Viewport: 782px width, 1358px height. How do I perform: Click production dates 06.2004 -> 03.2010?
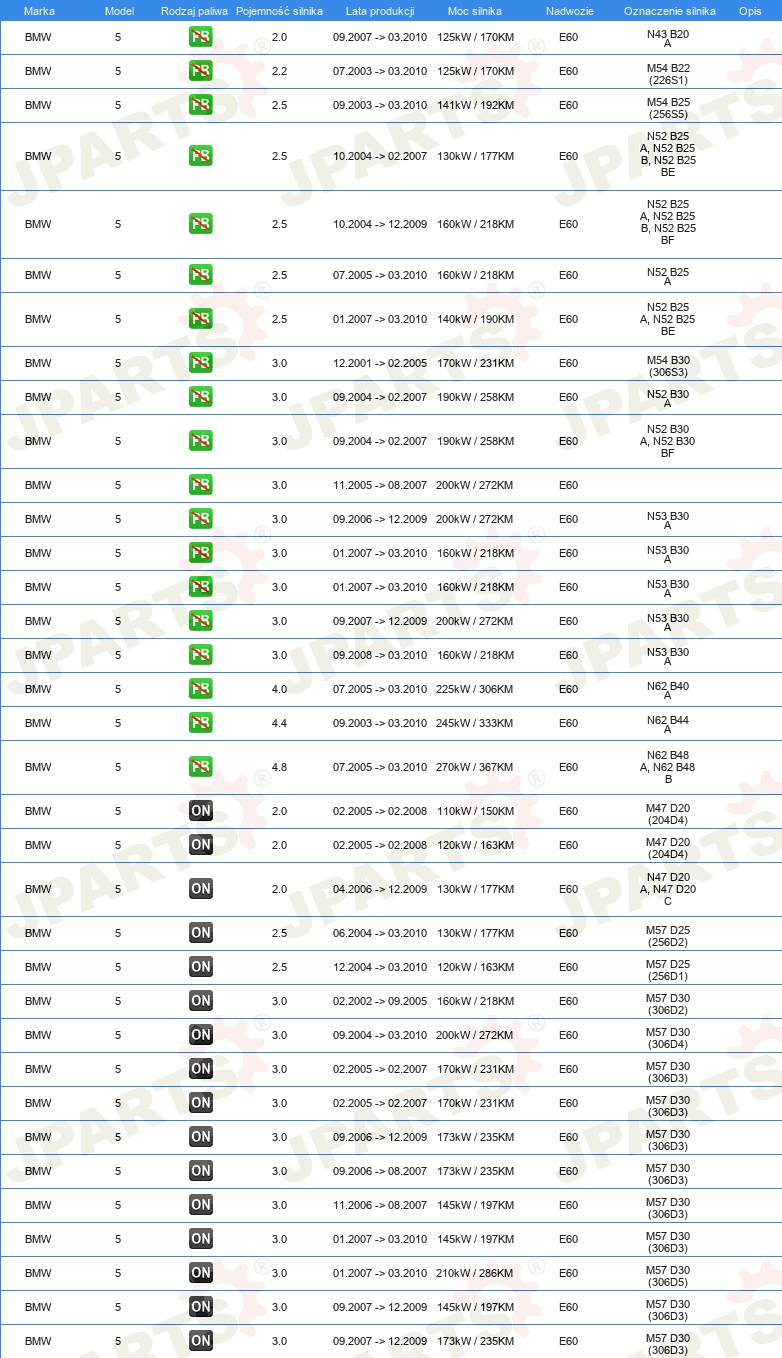pos(380,933)
